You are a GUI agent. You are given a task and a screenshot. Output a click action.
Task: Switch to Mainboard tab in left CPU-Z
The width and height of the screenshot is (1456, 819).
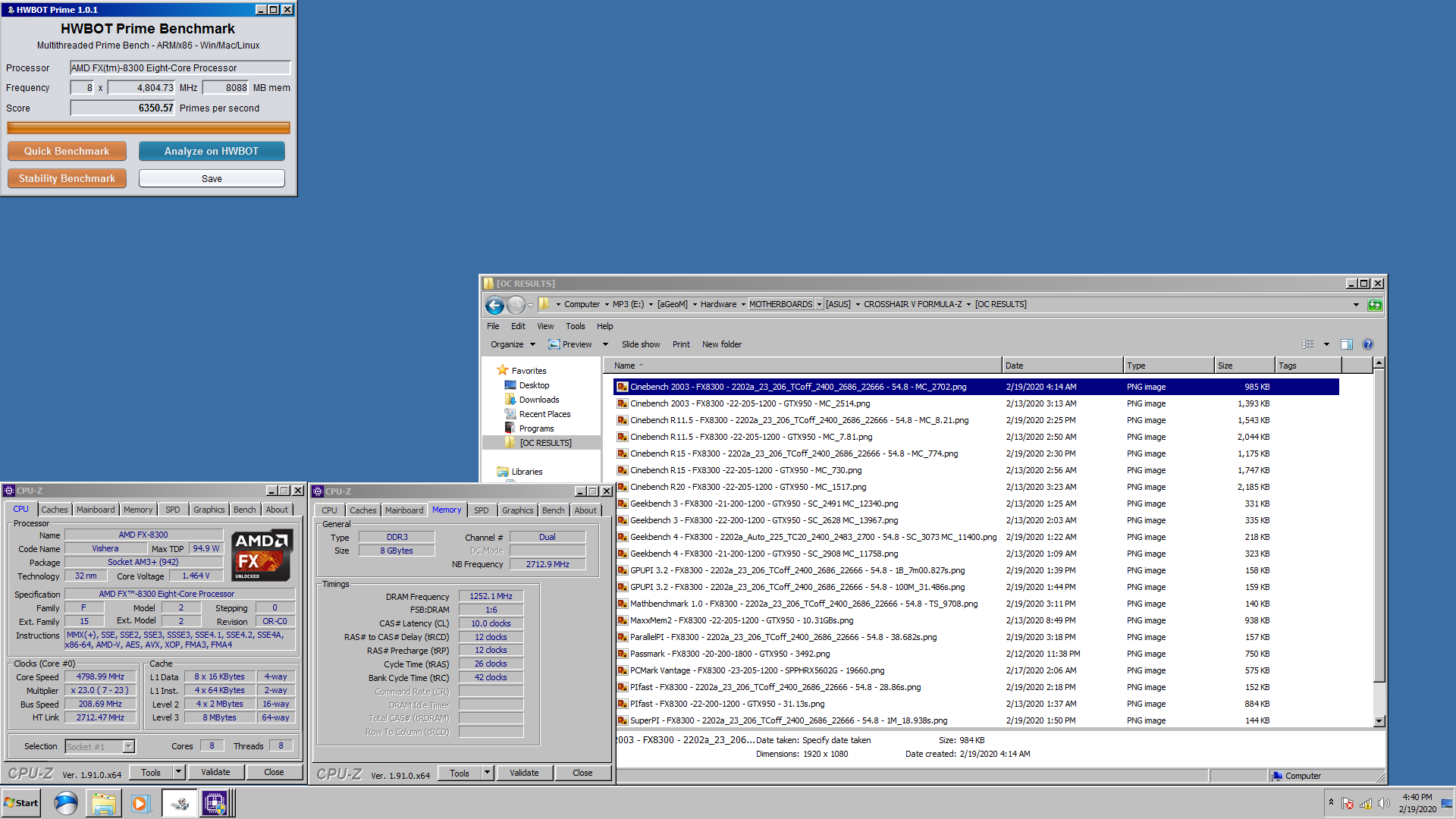point(96,510)
